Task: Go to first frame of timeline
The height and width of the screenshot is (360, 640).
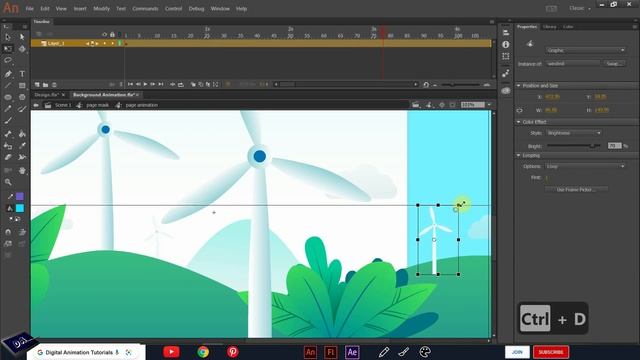Action: [x=130, y=84]
